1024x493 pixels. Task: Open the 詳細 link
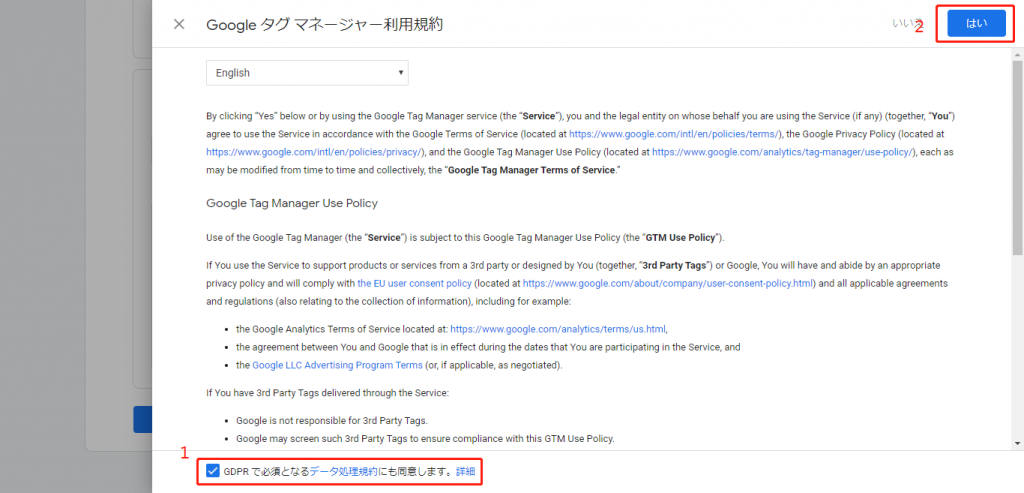point(465,471)
